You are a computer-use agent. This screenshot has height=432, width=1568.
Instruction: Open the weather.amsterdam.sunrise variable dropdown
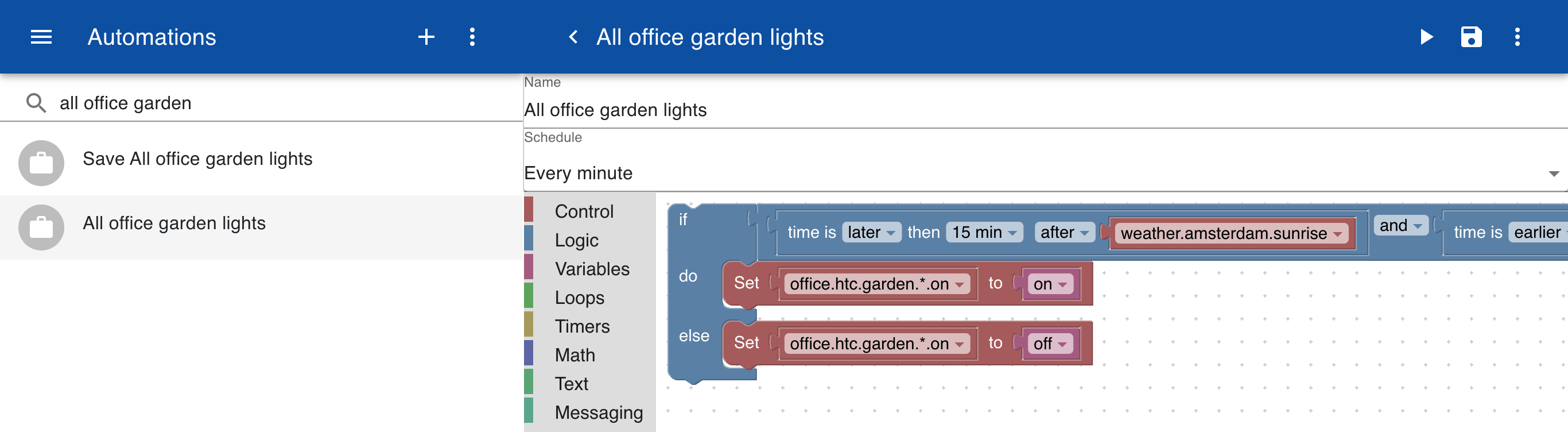click(1231, 233)
